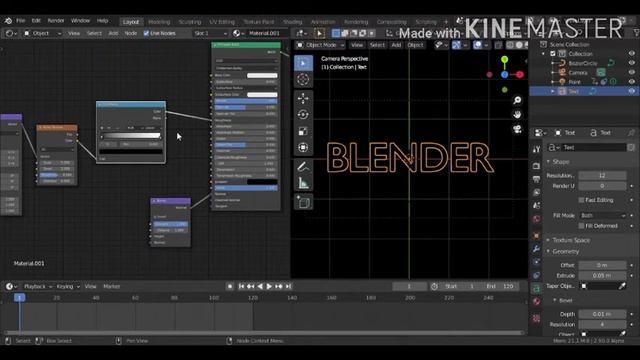This screenshot has width=640, height=360.
Task: Click the red X axis gizmo handle
Action: (520, 74)
